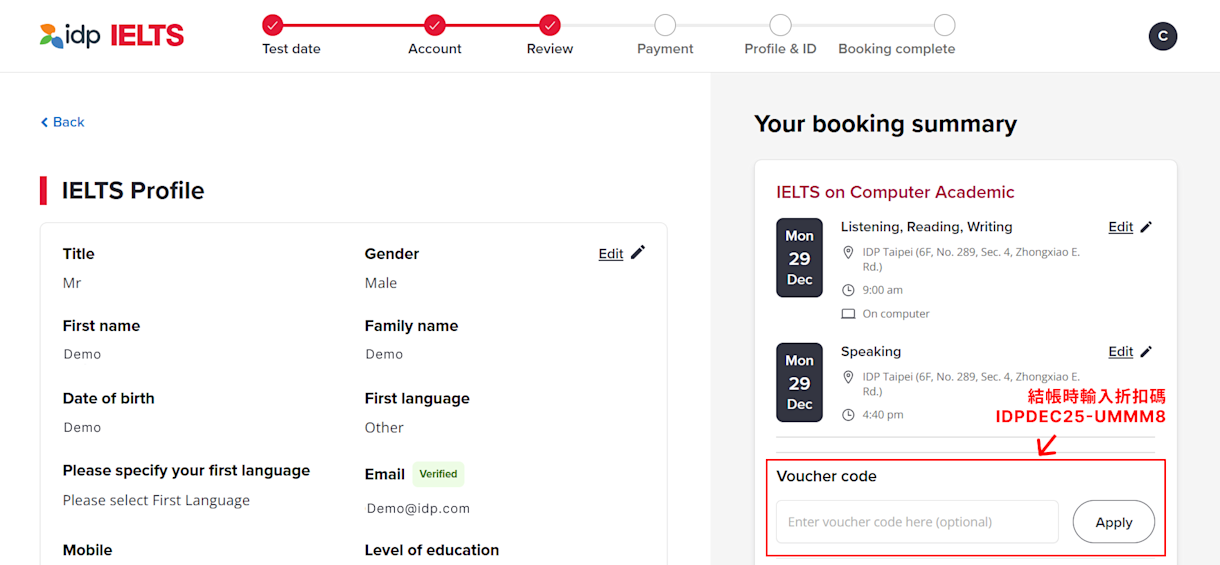
Task: Click the Family name label
Action: [412, 326]
